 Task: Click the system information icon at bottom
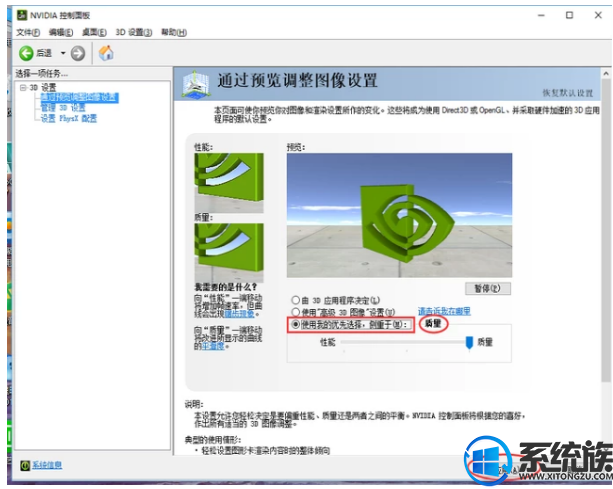coord(25,466)
